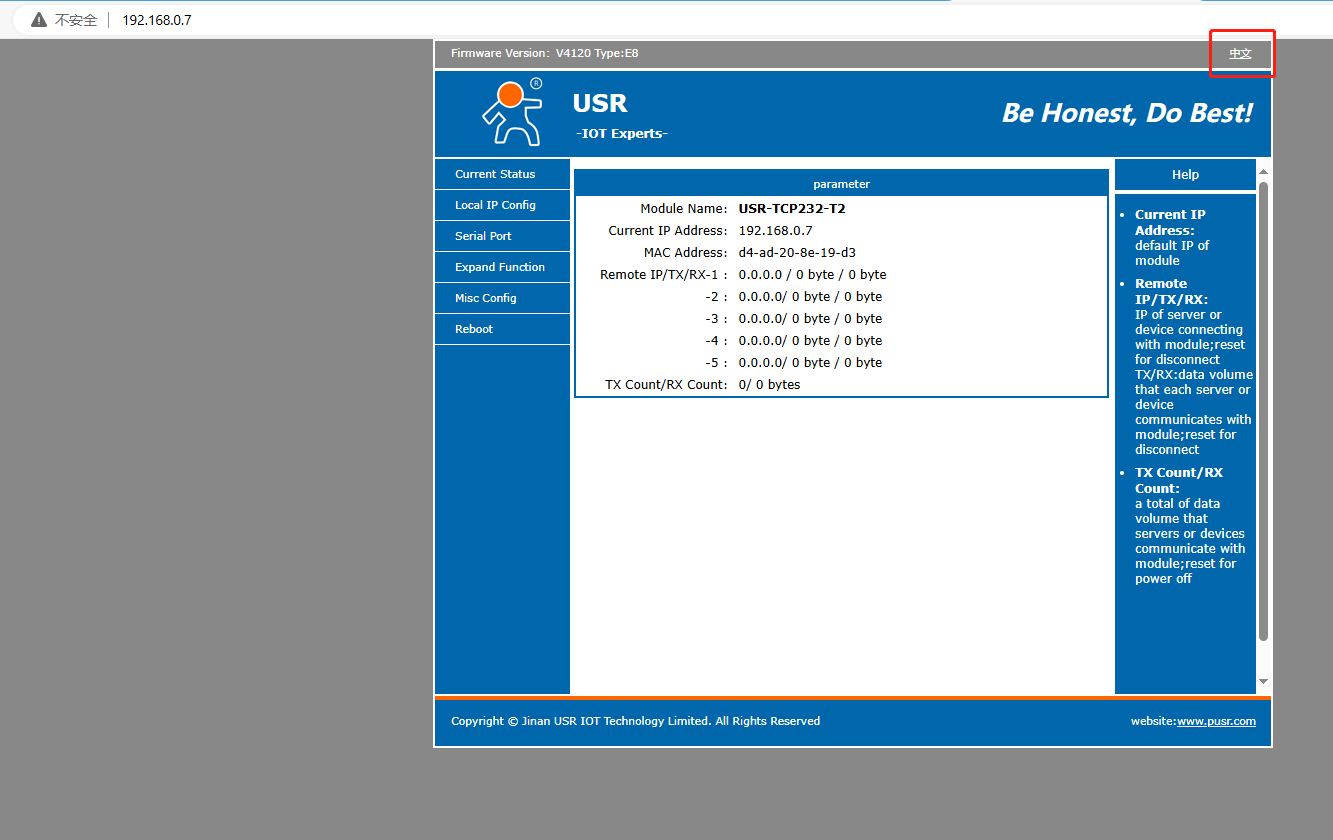
Task: Select the Expand Function menu item
Action: tap(500, 267)
